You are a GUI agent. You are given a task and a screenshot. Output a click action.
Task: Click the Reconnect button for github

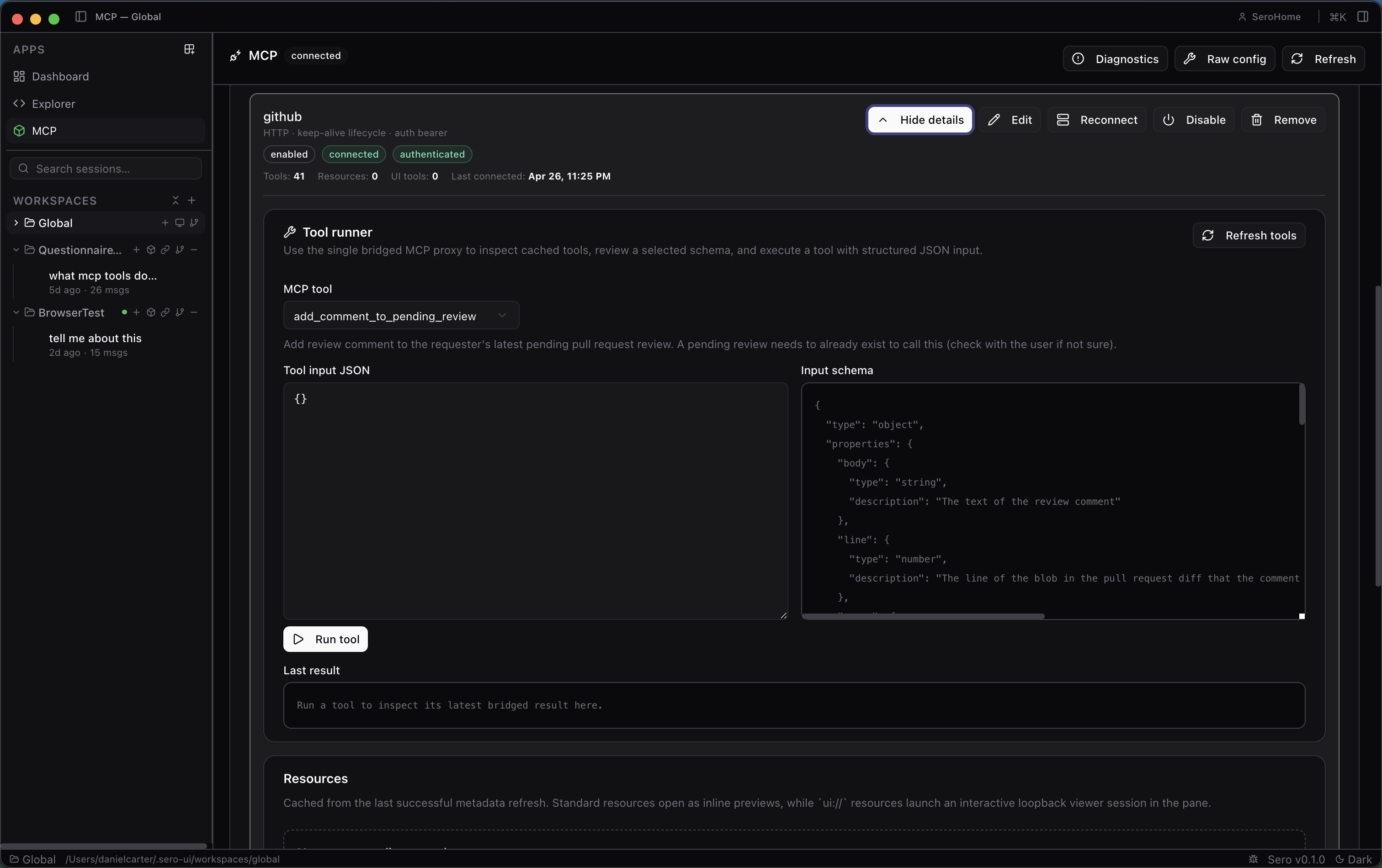click(1097, 120)
